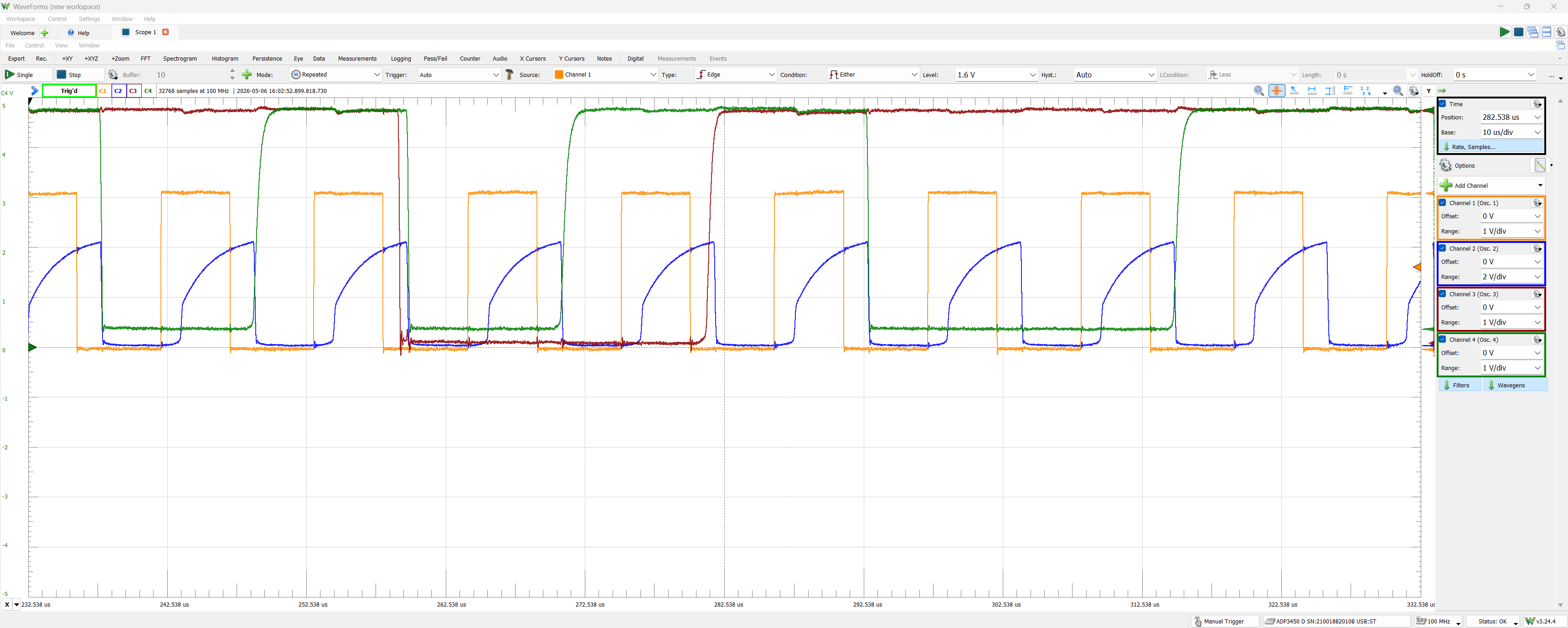Click the blue stop-all square icon

coord(1519,32)
